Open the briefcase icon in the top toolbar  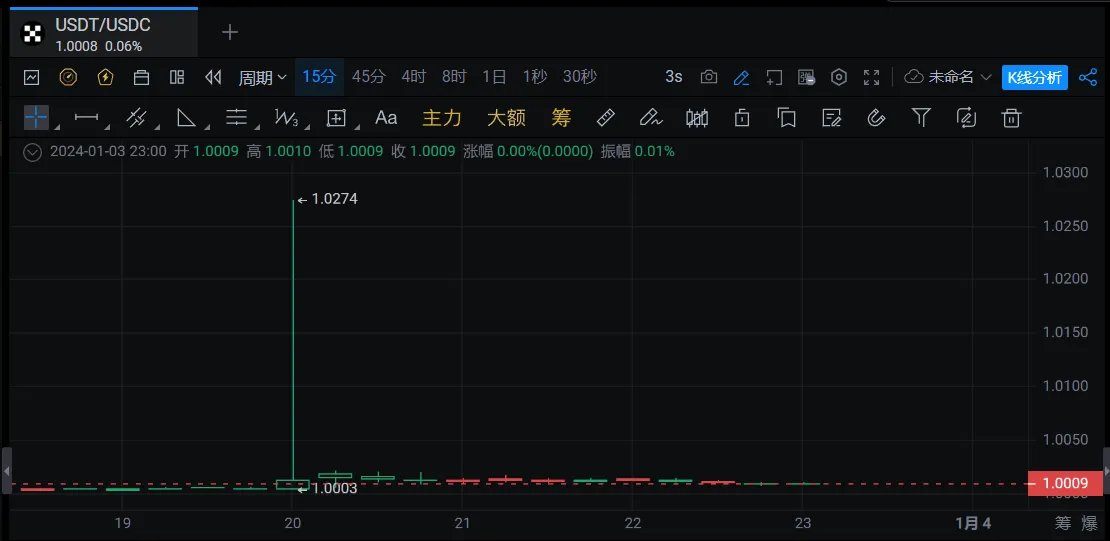pos(142,77)
